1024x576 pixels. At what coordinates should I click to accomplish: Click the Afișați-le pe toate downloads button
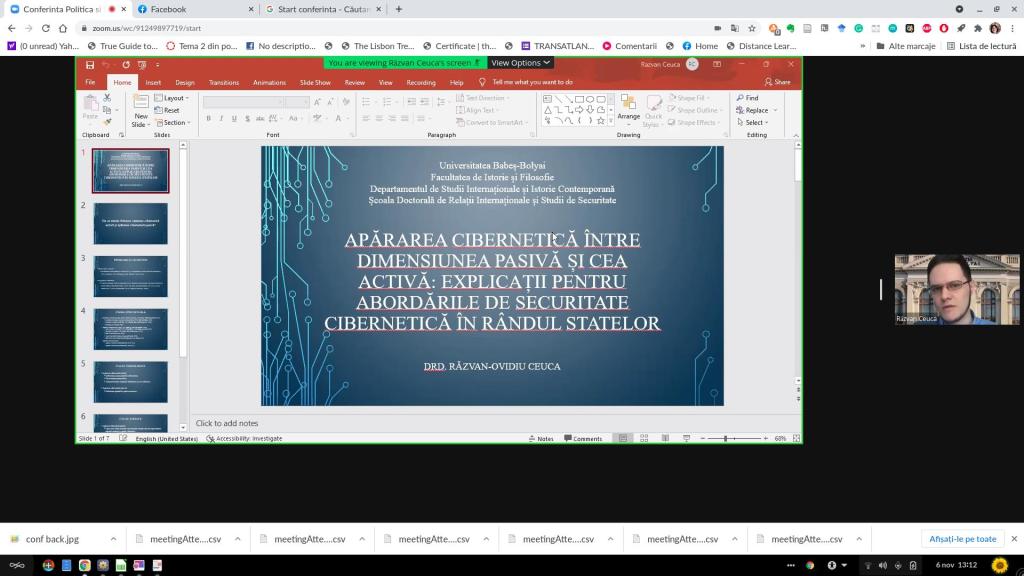click(962, 539)
